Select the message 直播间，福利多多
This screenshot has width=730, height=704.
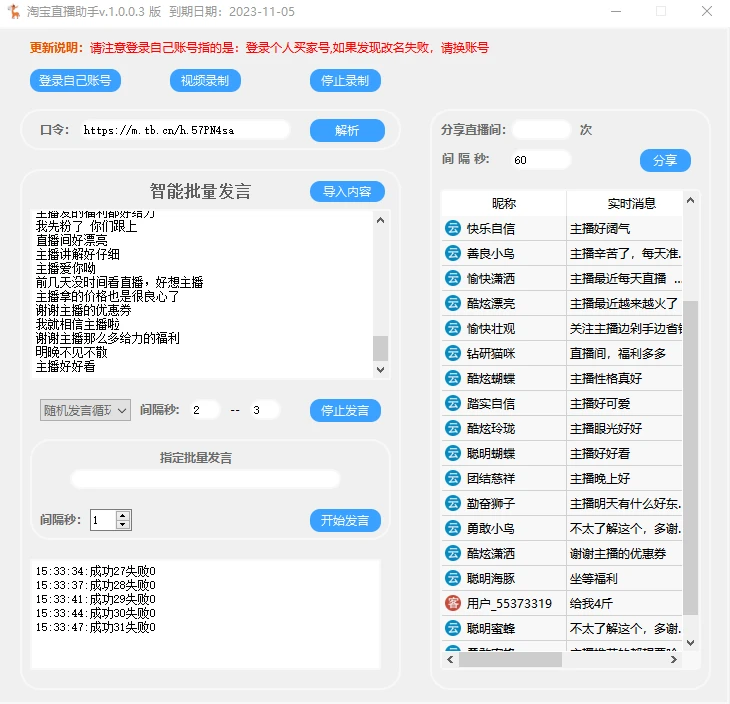click(x=618, y=353)
